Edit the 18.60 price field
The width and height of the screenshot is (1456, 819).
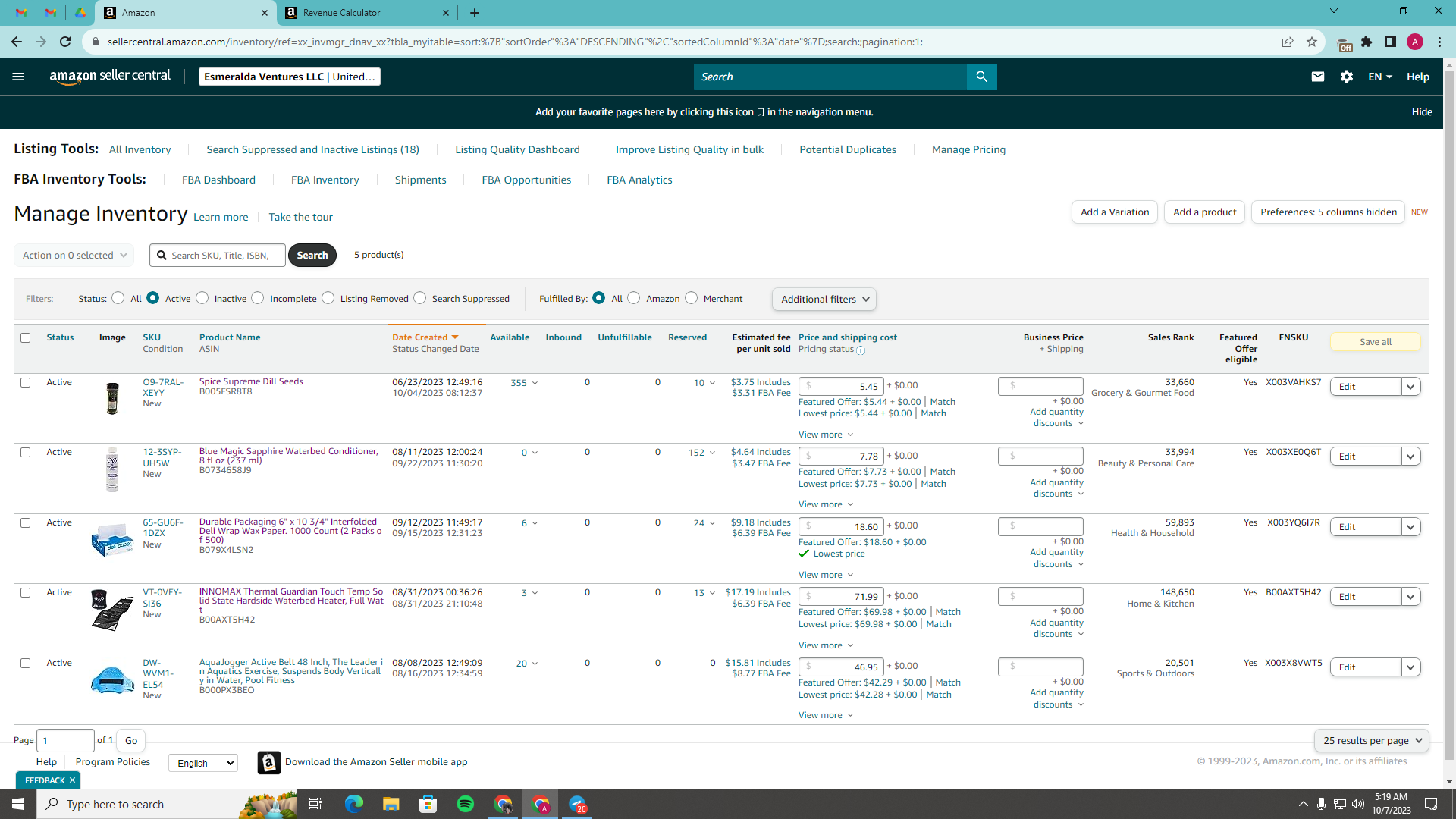point(841,527)
